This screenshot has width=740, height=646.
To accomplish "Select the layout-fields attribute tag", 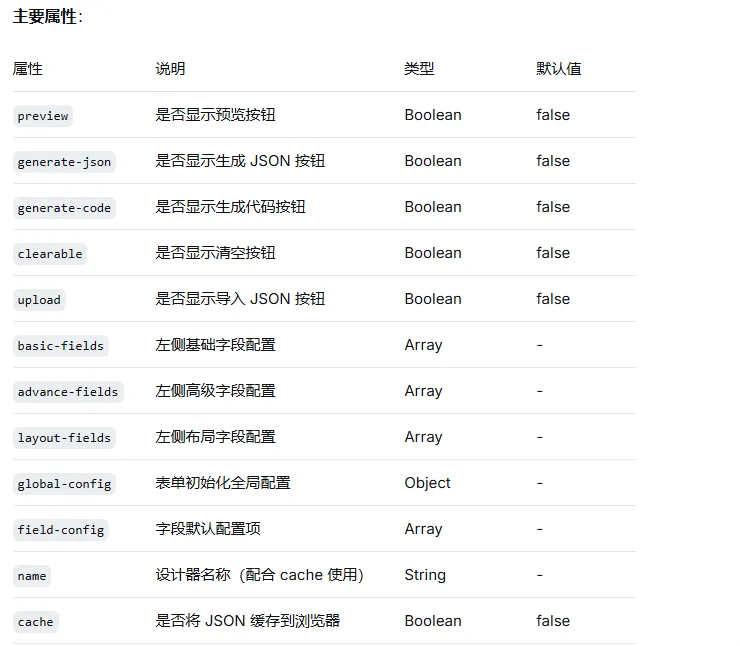I will (64, 438).
